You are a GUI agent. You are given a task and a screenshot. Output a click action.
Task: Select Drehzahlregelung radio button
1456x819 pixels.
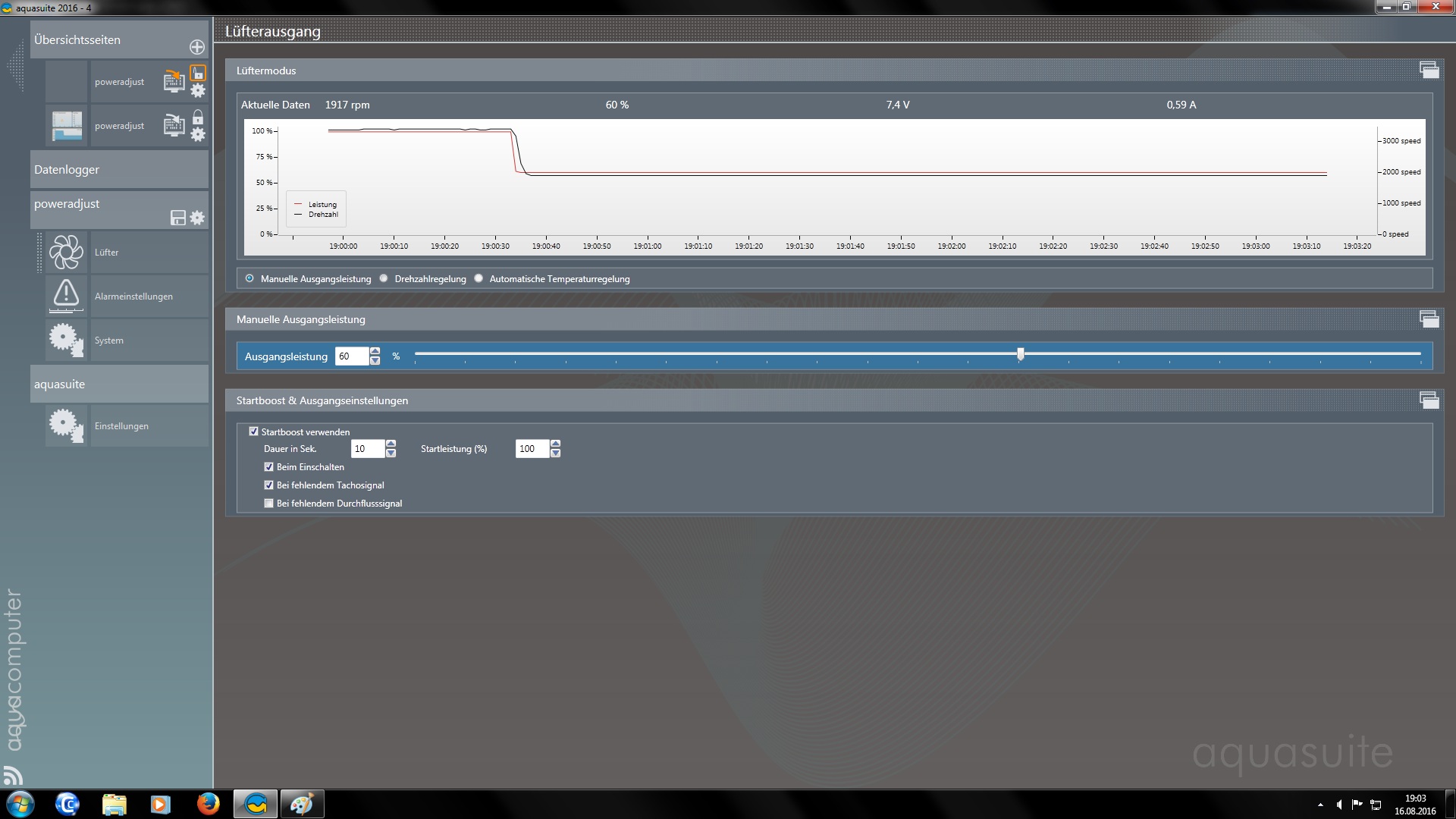click(384, 278)
